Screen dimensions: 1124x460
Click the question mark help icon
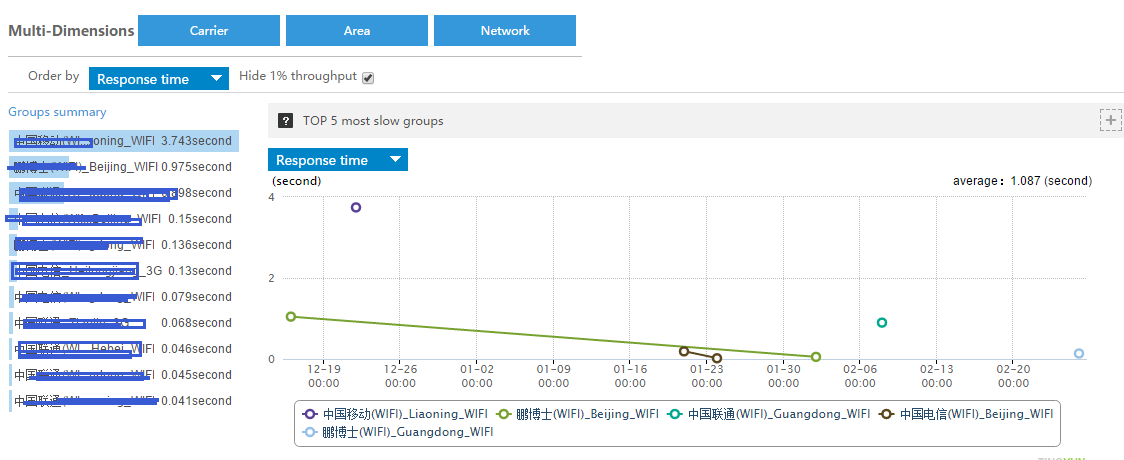(285, 121)
